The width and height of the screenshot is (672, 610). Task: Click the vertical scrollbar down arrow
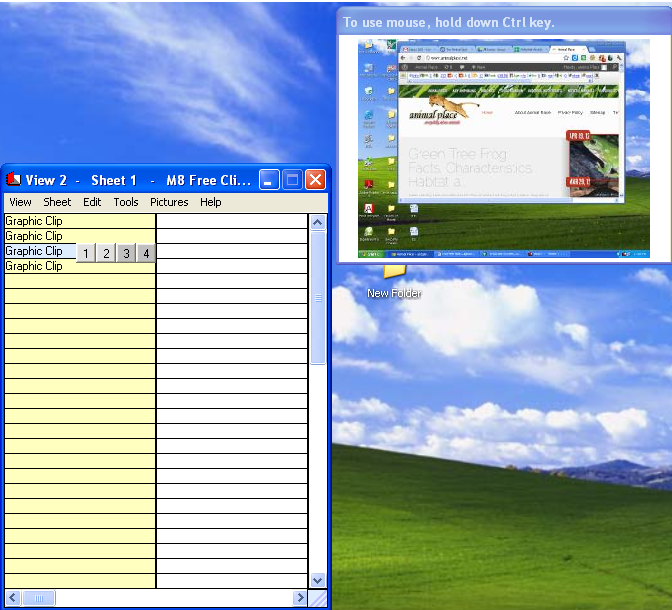click(x=318, y=580)
